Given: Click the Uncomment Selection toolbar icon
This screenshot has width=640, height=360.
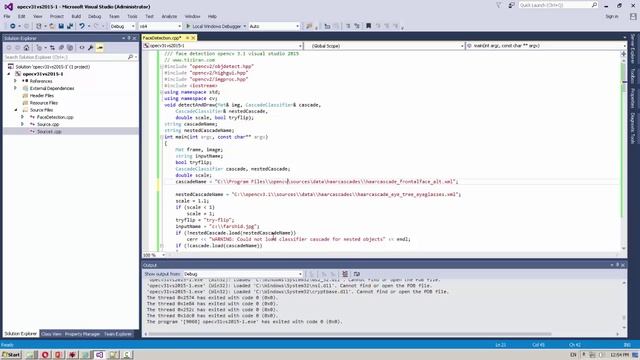Looking at the screenshot, I should 357,26.
